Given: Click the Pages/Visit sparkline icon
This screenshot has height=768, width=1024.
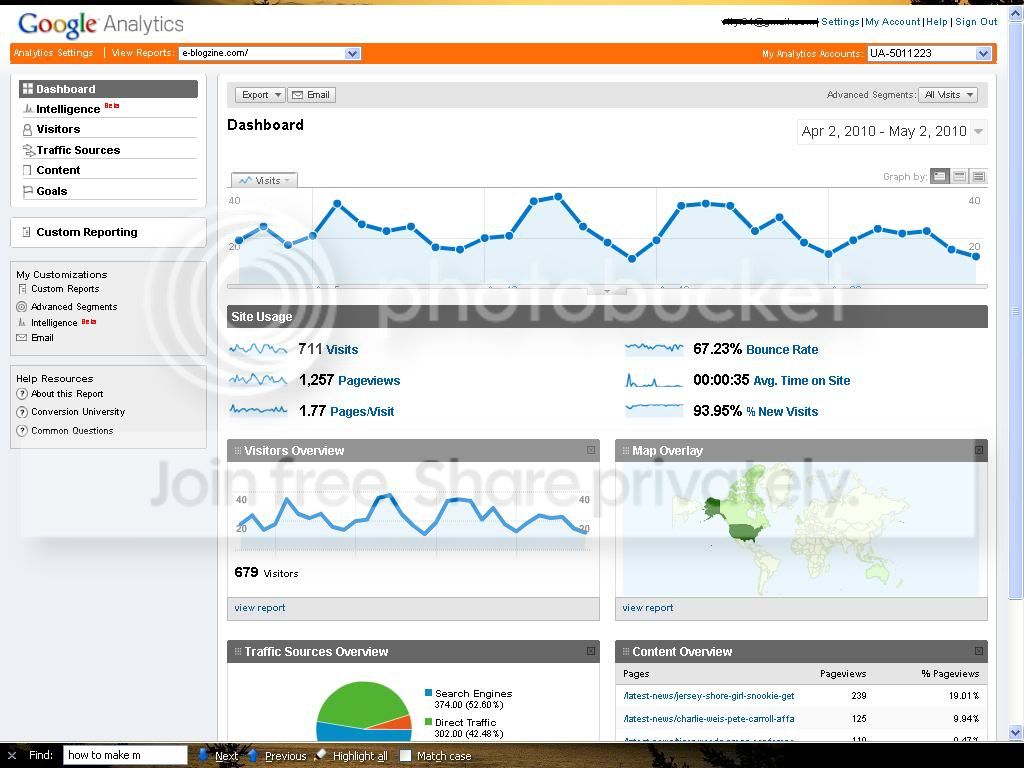Looking at the screenshot, I should tap(258, 410).
